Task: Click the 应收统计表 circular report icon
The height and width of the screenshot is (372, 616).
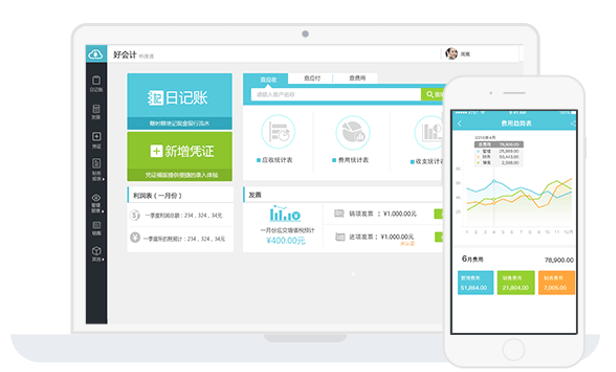Action: 278,132
